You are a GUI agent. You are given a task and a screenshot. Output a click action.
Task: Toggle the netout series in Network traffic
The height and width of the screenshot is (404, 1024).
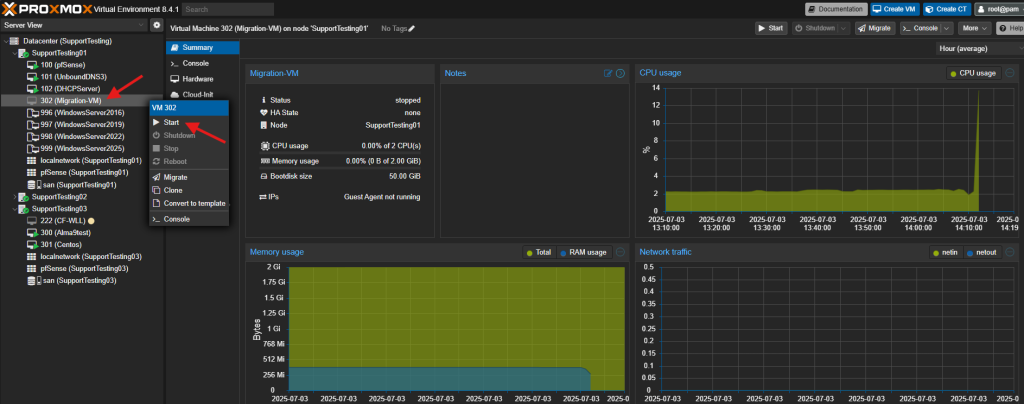[x=983, y=252]
